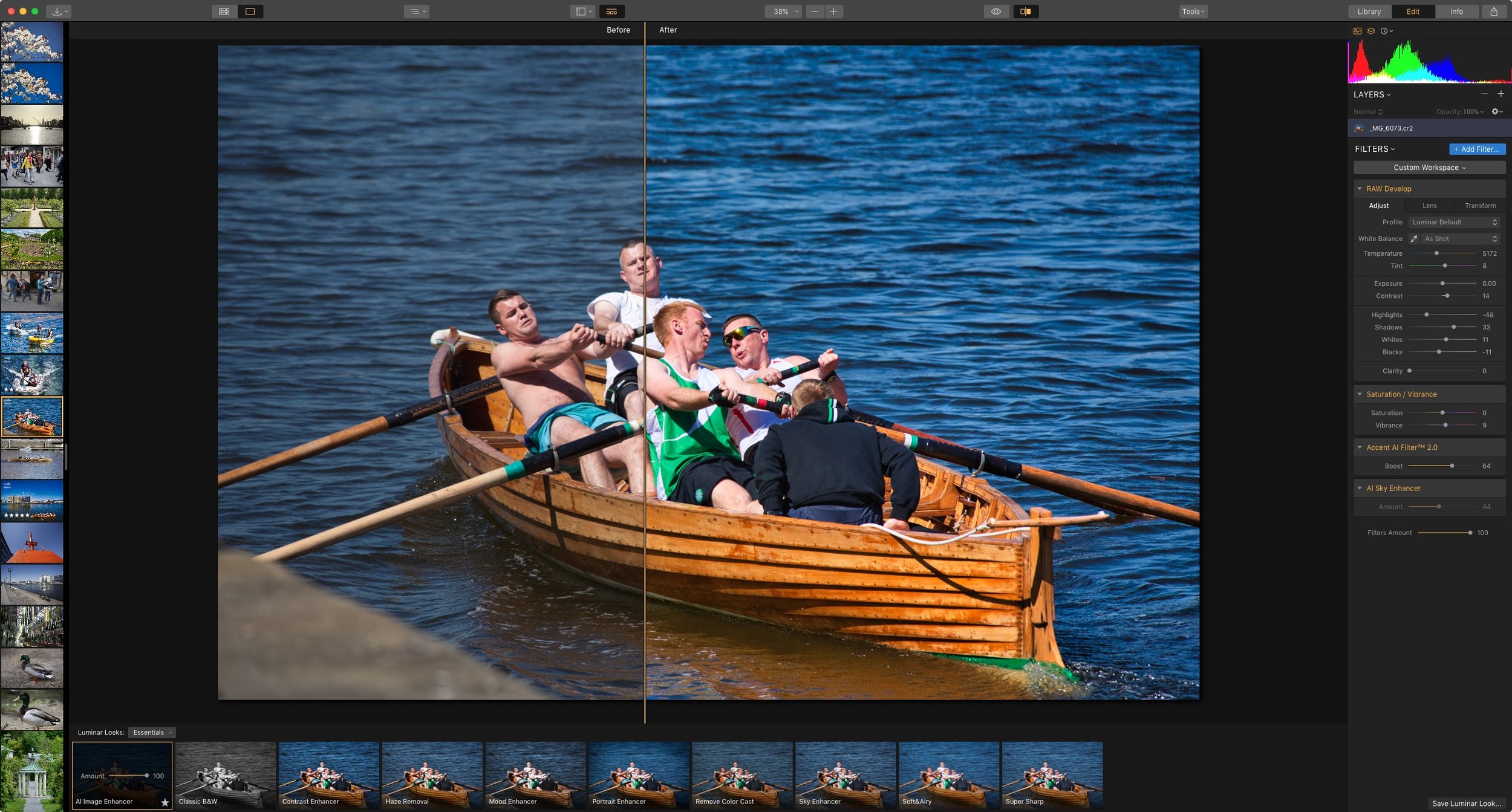Collapse the RAW Develop filter section
The image size is (1512, 812).
click(x=1360, y=189)
